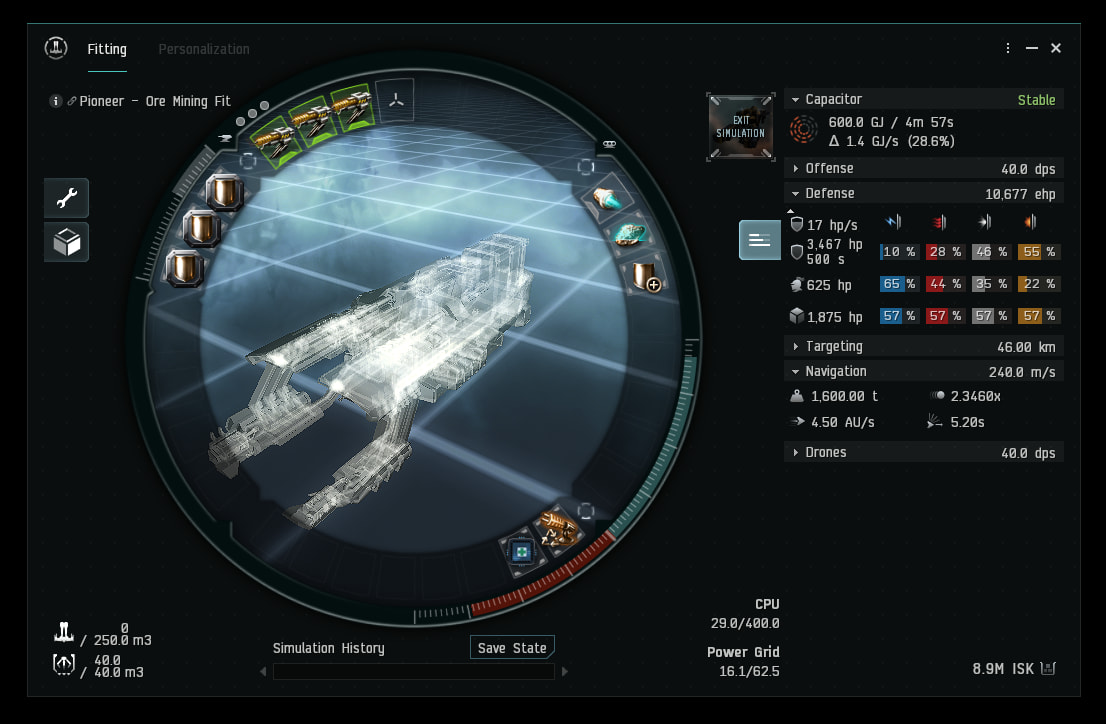
Task: Step simulation history forward with right arrow
Action: (x=564, y=672)
